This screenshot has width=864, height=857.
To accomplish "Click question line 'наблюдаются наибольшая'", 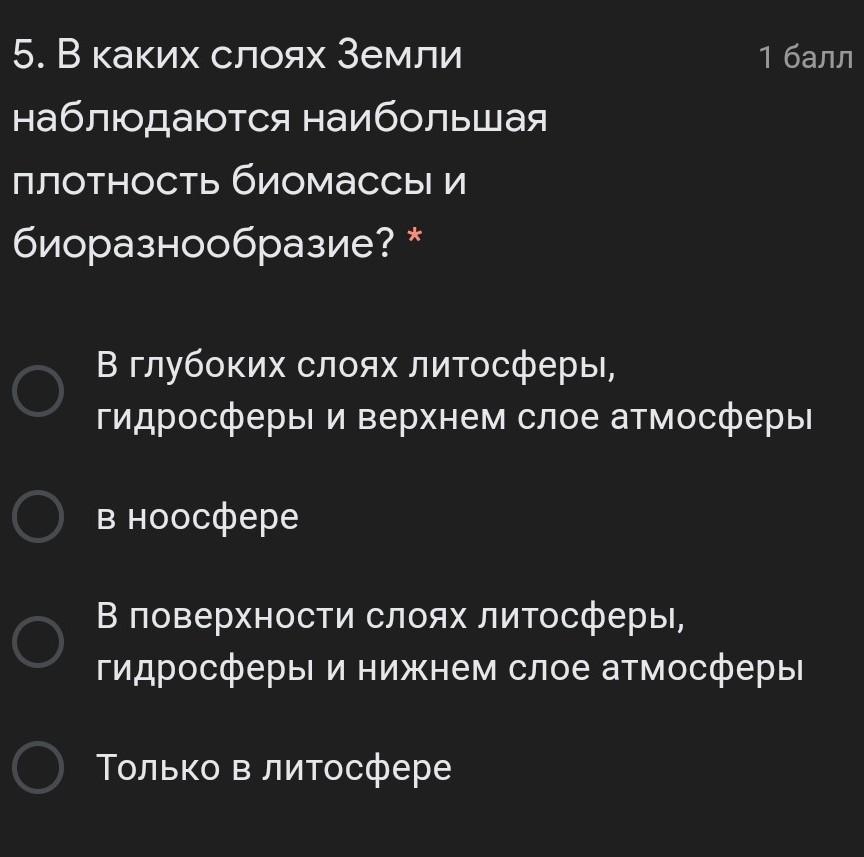I will (x=280, y=119).
